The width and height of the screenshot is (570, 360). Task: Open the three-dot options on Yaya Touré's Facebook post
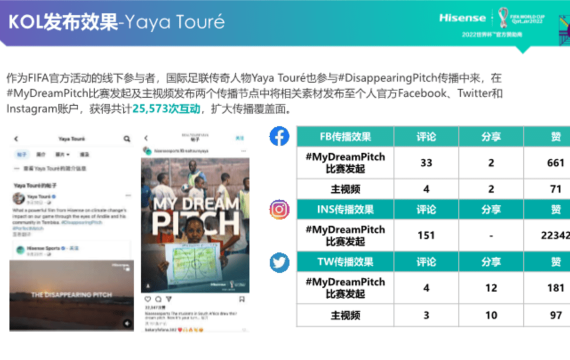[x=128, y=196]
